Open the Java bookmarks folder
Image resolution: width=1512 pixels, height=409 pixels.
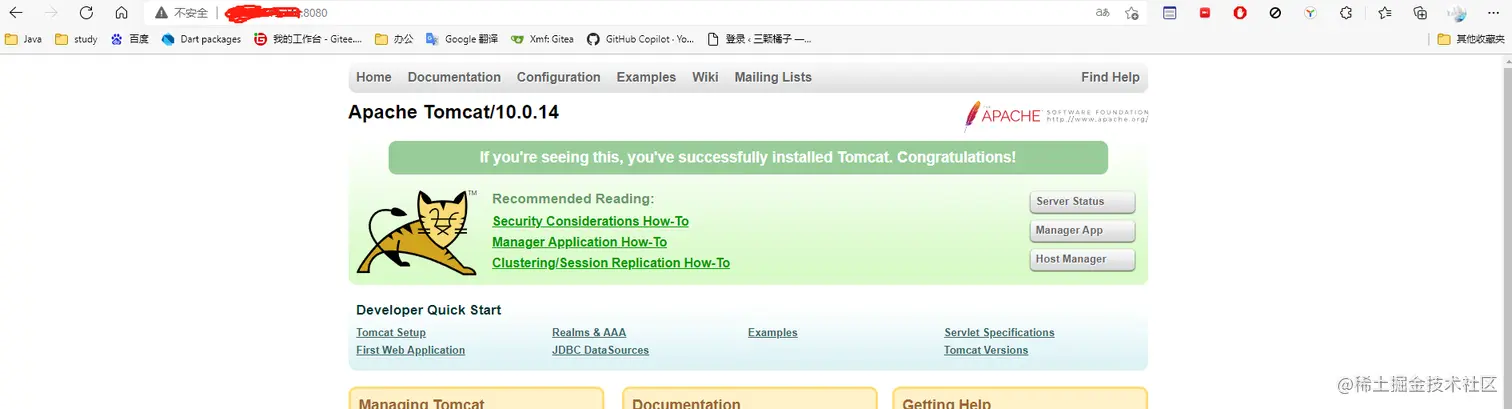point(23,39)
